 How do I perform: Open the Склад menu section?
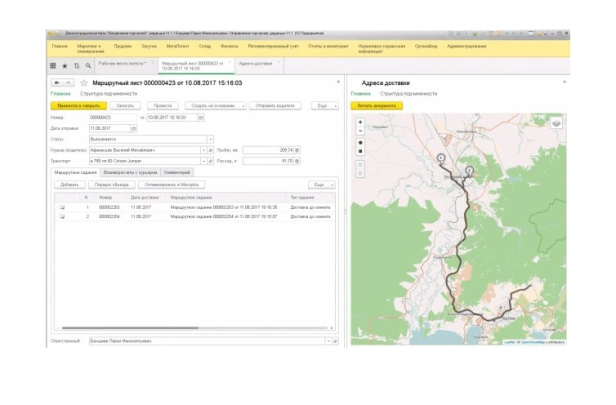point(204,46)
